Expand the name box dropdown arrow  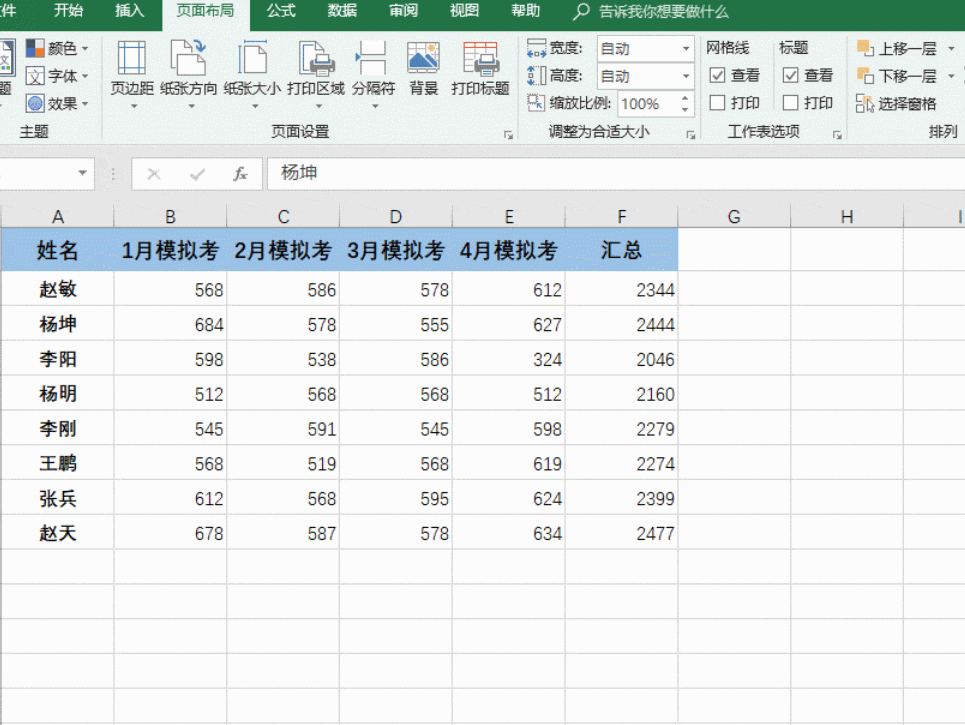click(x=82, y=174)
